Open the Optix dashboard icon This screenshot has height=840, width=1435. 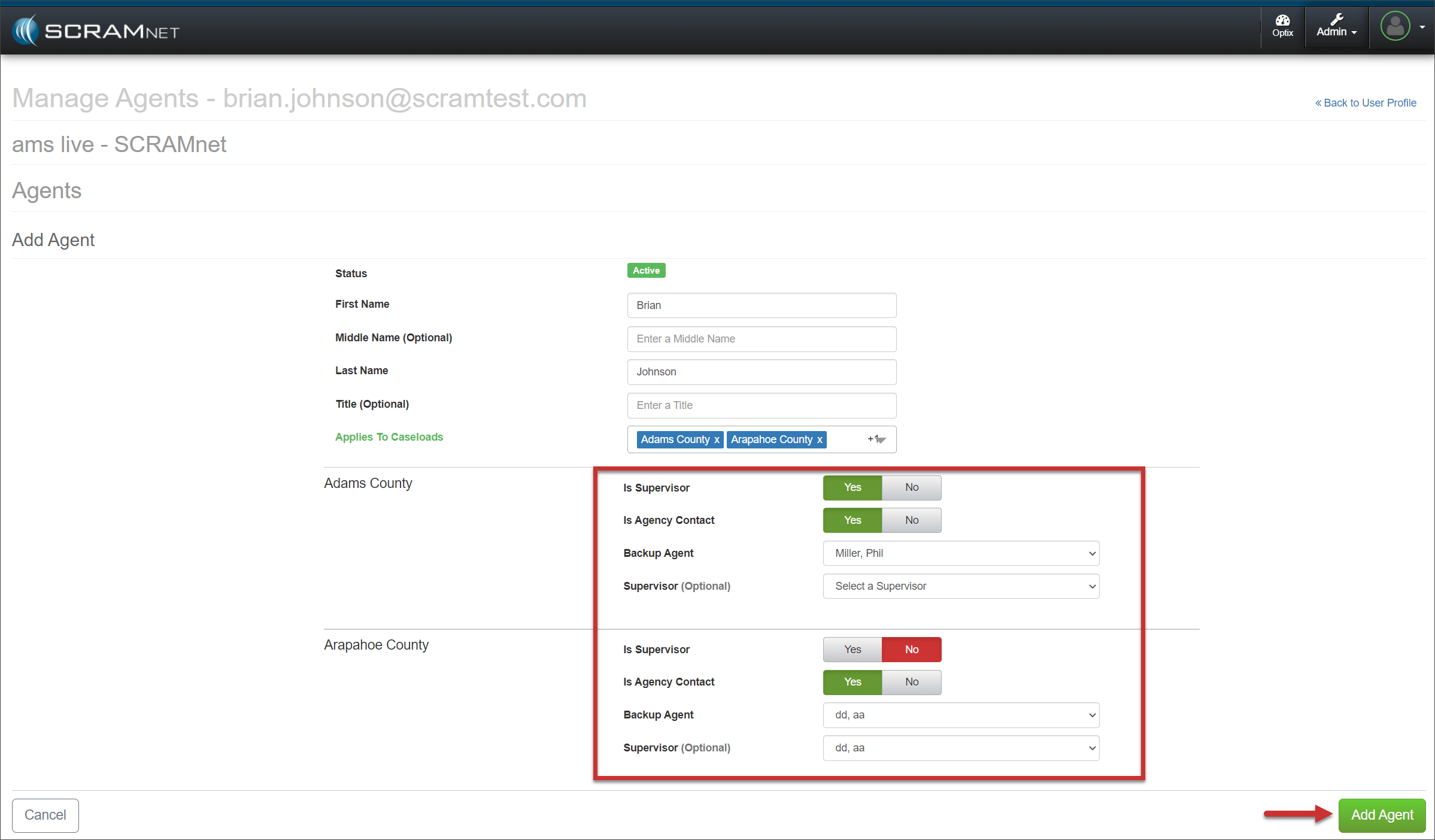tap(1282, 26)
